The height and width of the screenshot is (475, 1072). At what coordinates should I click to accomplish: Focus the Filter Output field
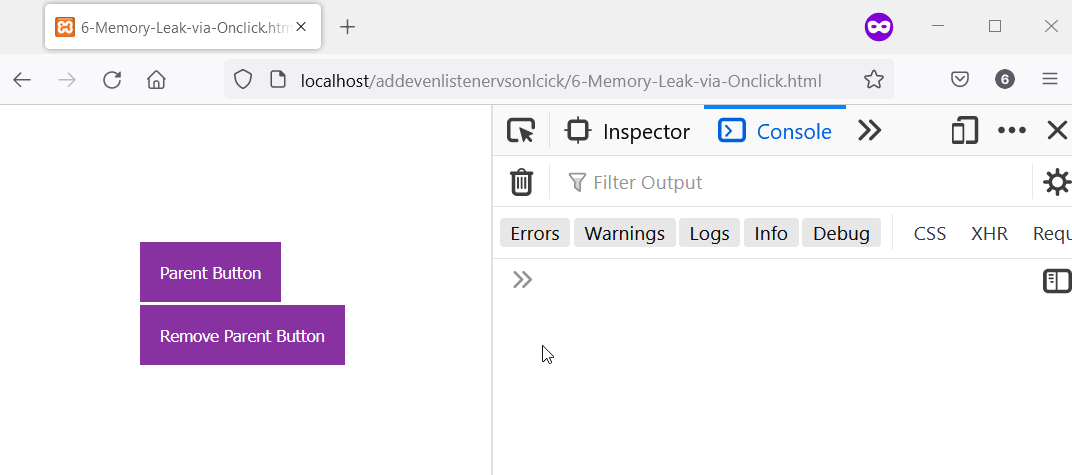coord(793,182)
